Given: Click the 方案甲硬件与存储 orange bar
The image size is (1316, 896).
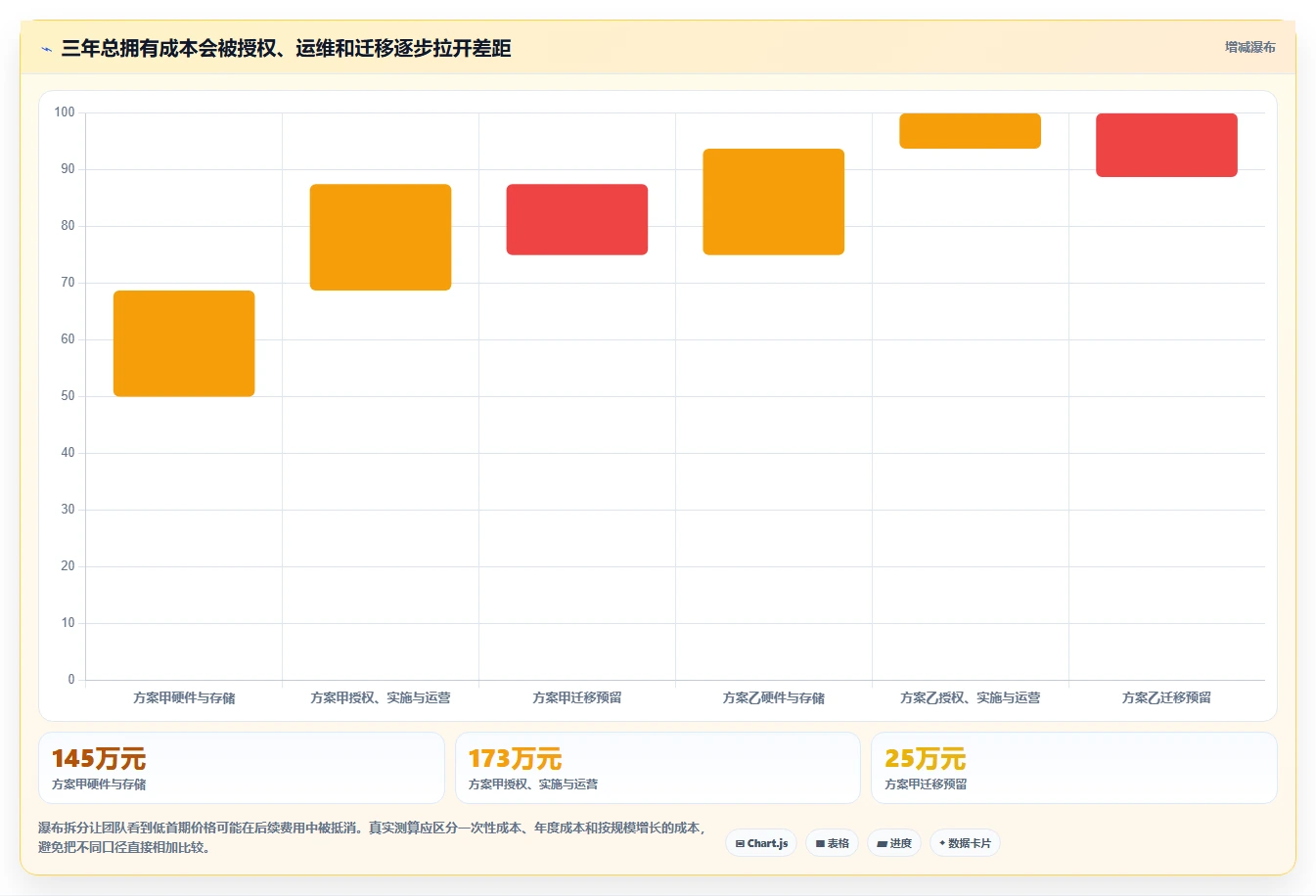Looking at the screenshot, I should coord(184,343).
